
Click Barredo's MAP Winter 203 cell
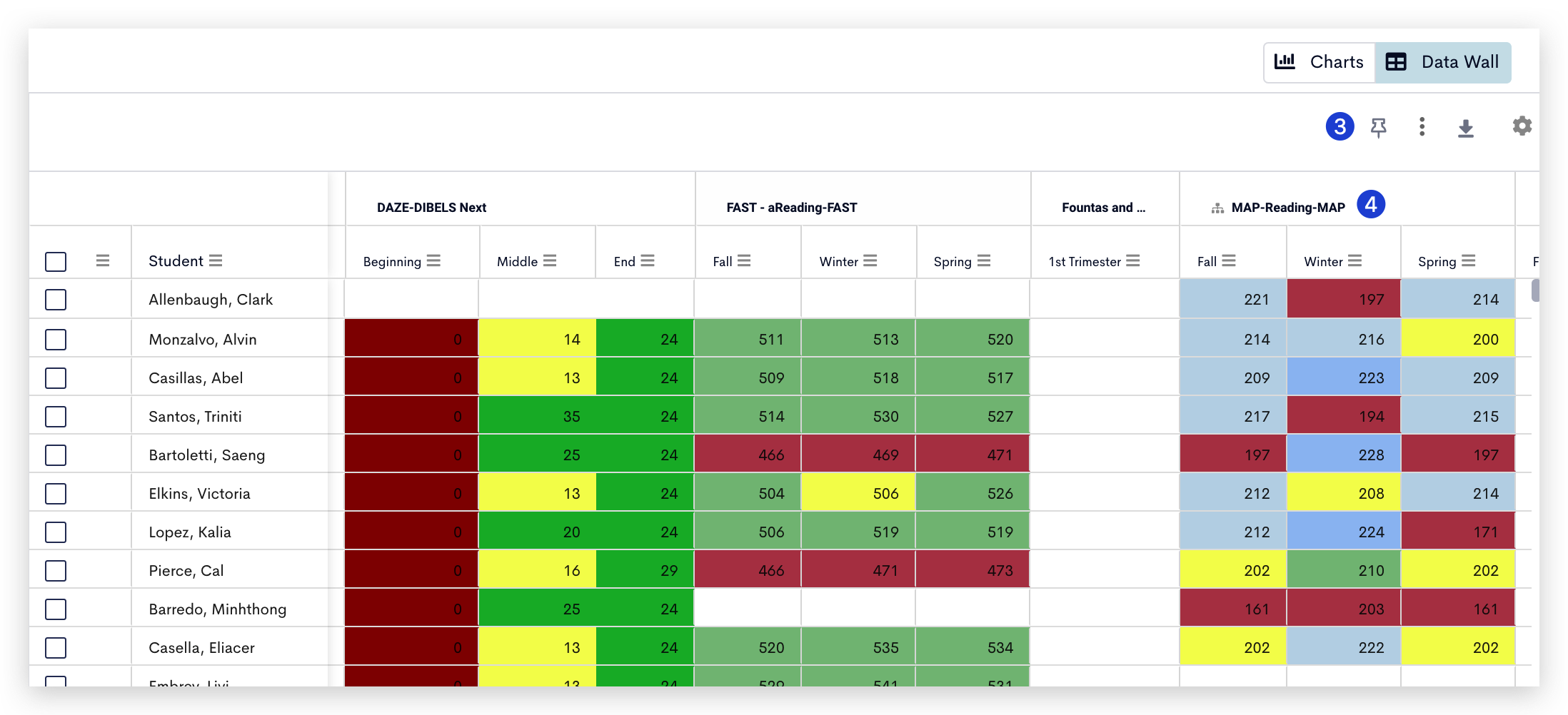1344,608
